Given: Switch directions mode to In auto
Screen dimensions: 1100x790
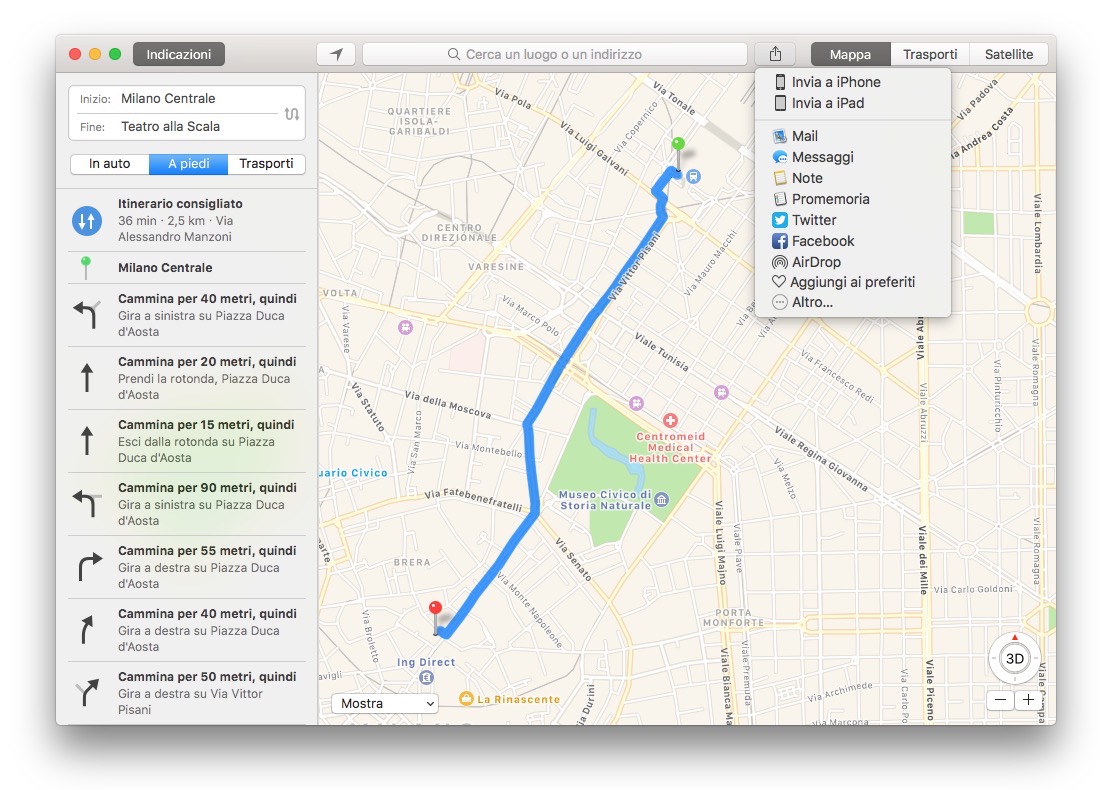Looking at the screenshot, I should coord(109,163).
